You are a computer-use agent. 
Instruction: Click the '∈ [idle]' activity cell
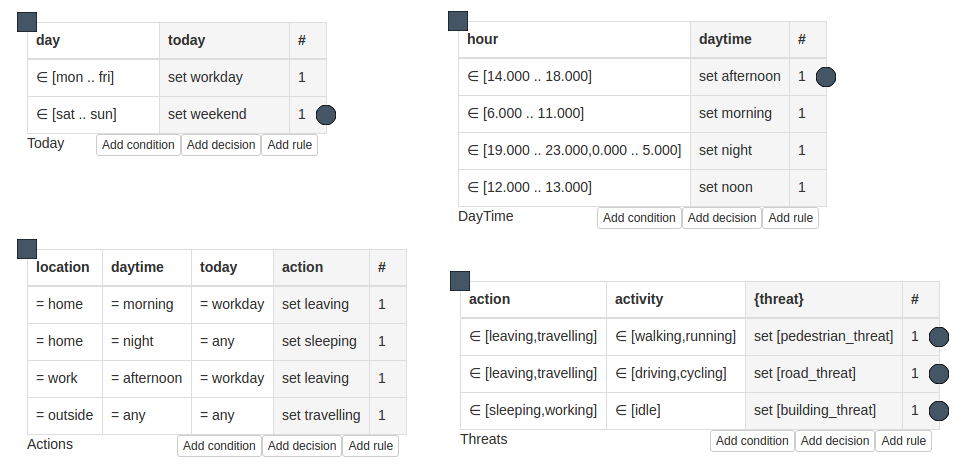[676, 410]
